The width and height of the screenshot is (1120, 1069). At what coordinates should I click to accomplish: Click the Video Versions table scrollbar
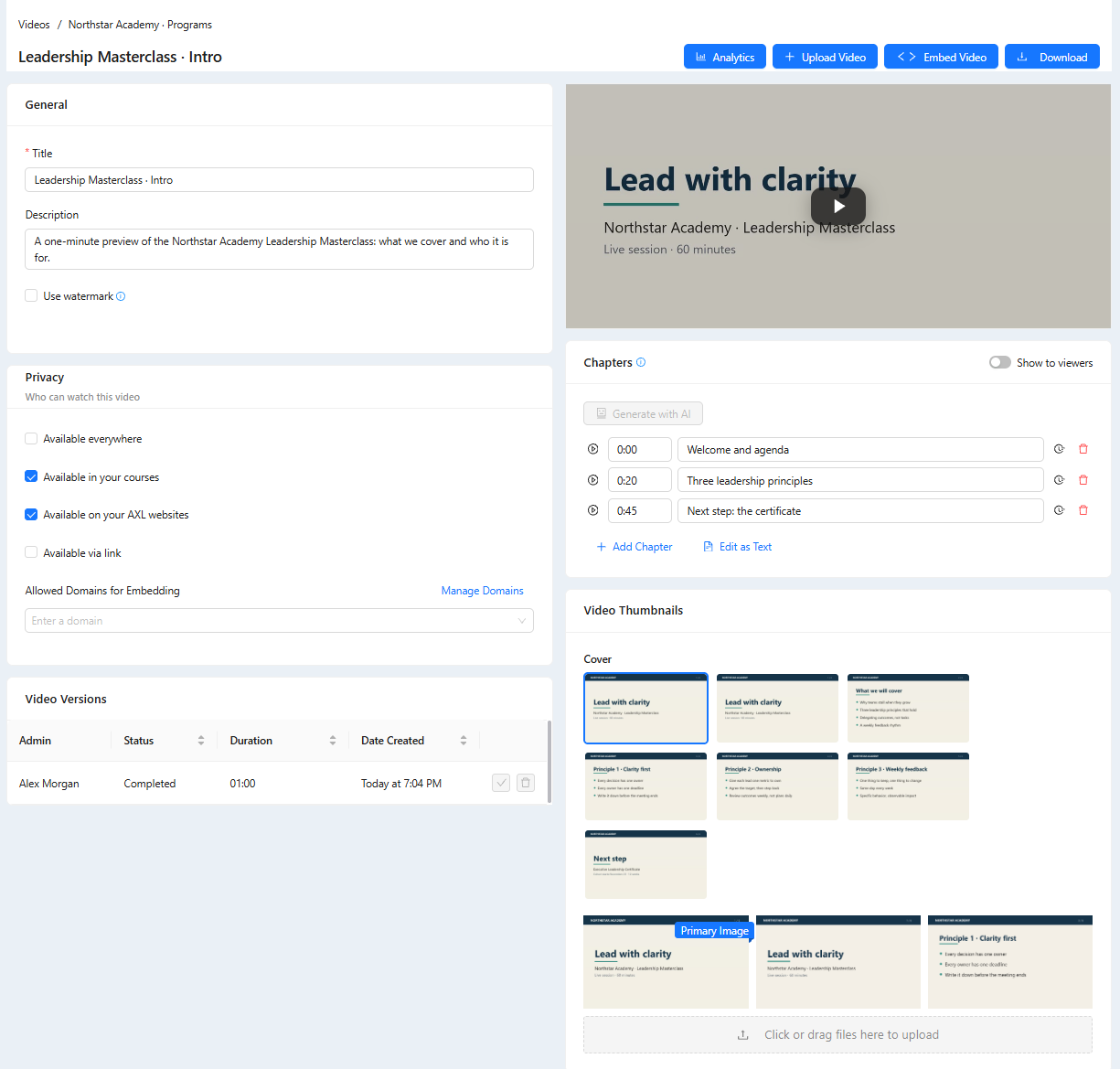(549, 761)
